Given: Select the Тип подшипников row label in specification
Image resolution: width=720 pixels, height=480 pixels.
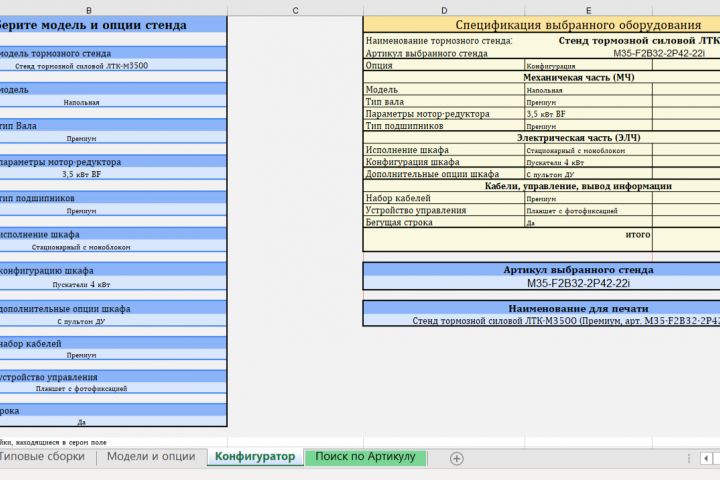Looking at the screenshot, I should click(x=444, y=125).
